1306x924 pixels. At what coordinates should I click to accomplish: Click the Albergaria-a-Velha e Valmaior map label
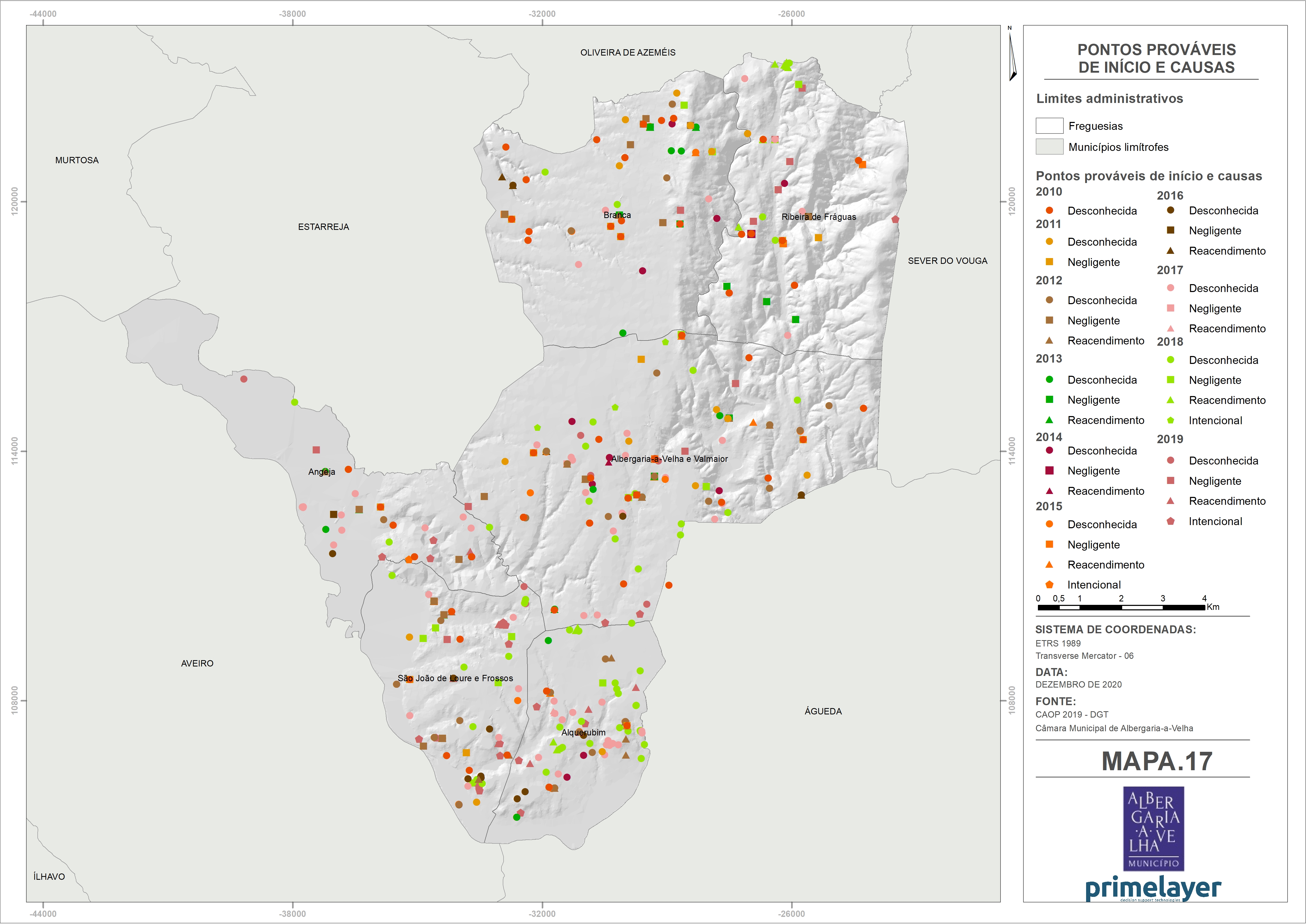(x=669, y=459)
